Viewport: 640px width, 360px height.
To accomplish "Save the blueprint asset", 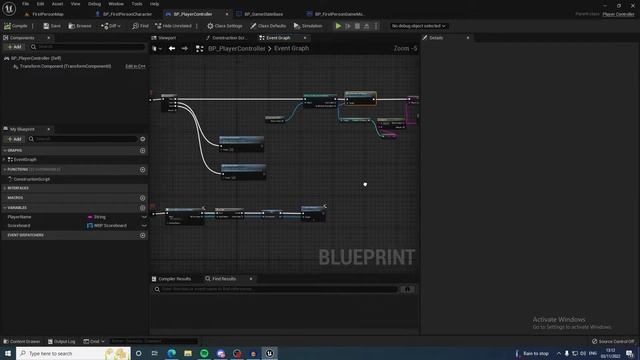I will (51, 26).
